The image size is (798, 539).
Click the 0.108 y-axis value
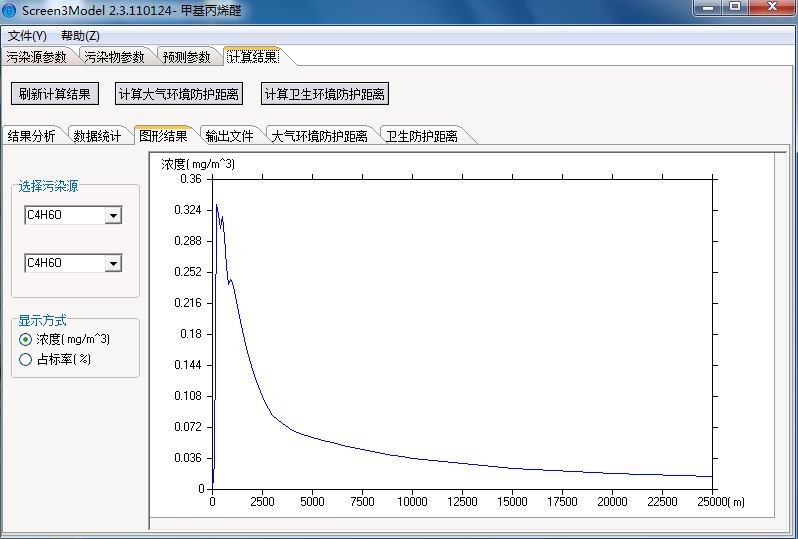[188, 396]
